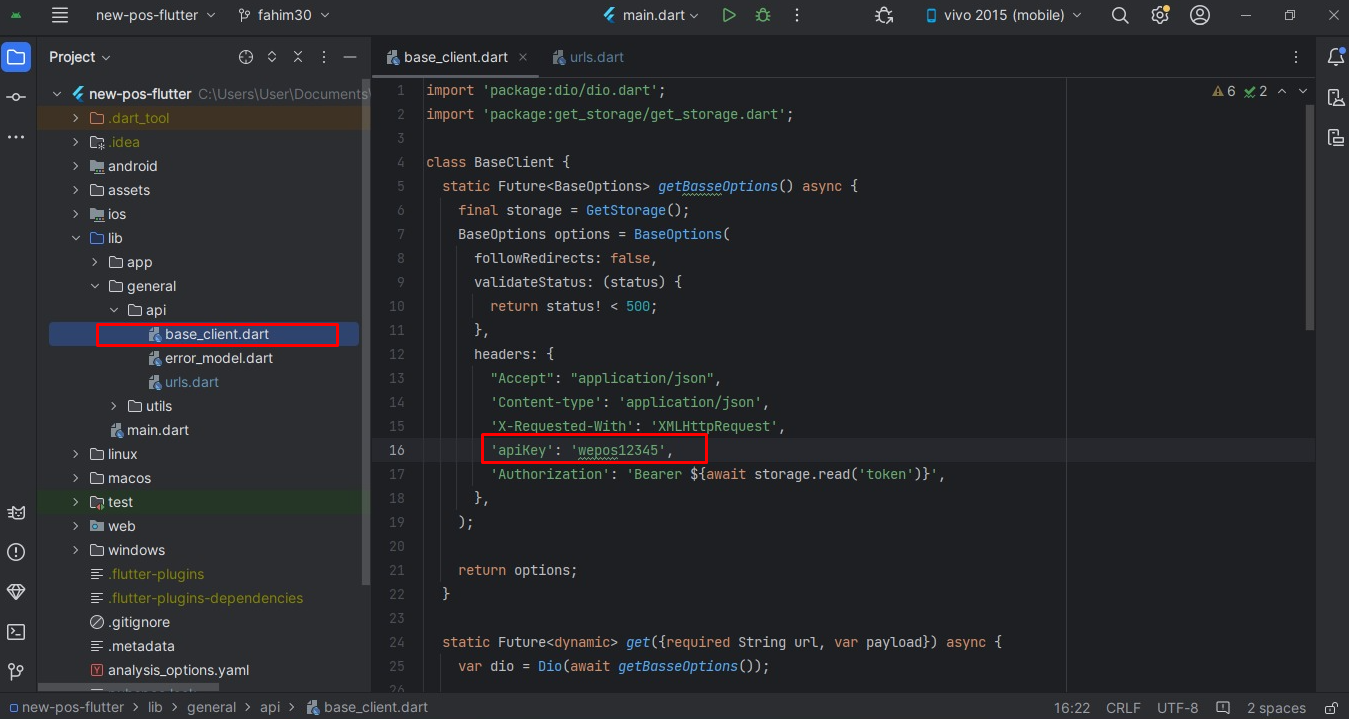This screenshot has height=719, width=1349.
Task: Expand the android folder
Action: tap(76, 166)
